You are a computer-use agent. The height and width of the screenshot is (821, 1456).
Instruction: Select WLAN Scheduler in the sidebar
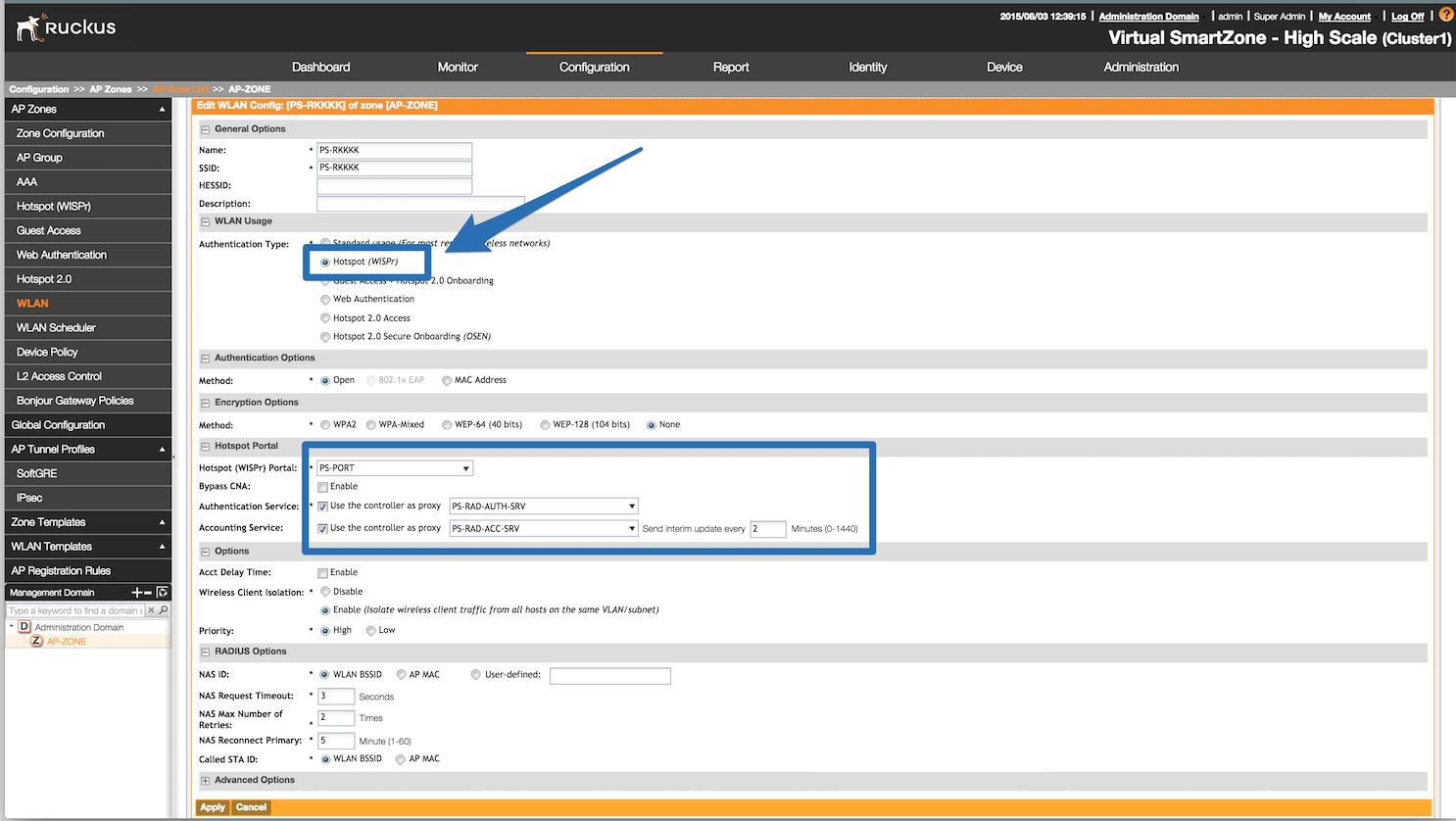[56, 327]
